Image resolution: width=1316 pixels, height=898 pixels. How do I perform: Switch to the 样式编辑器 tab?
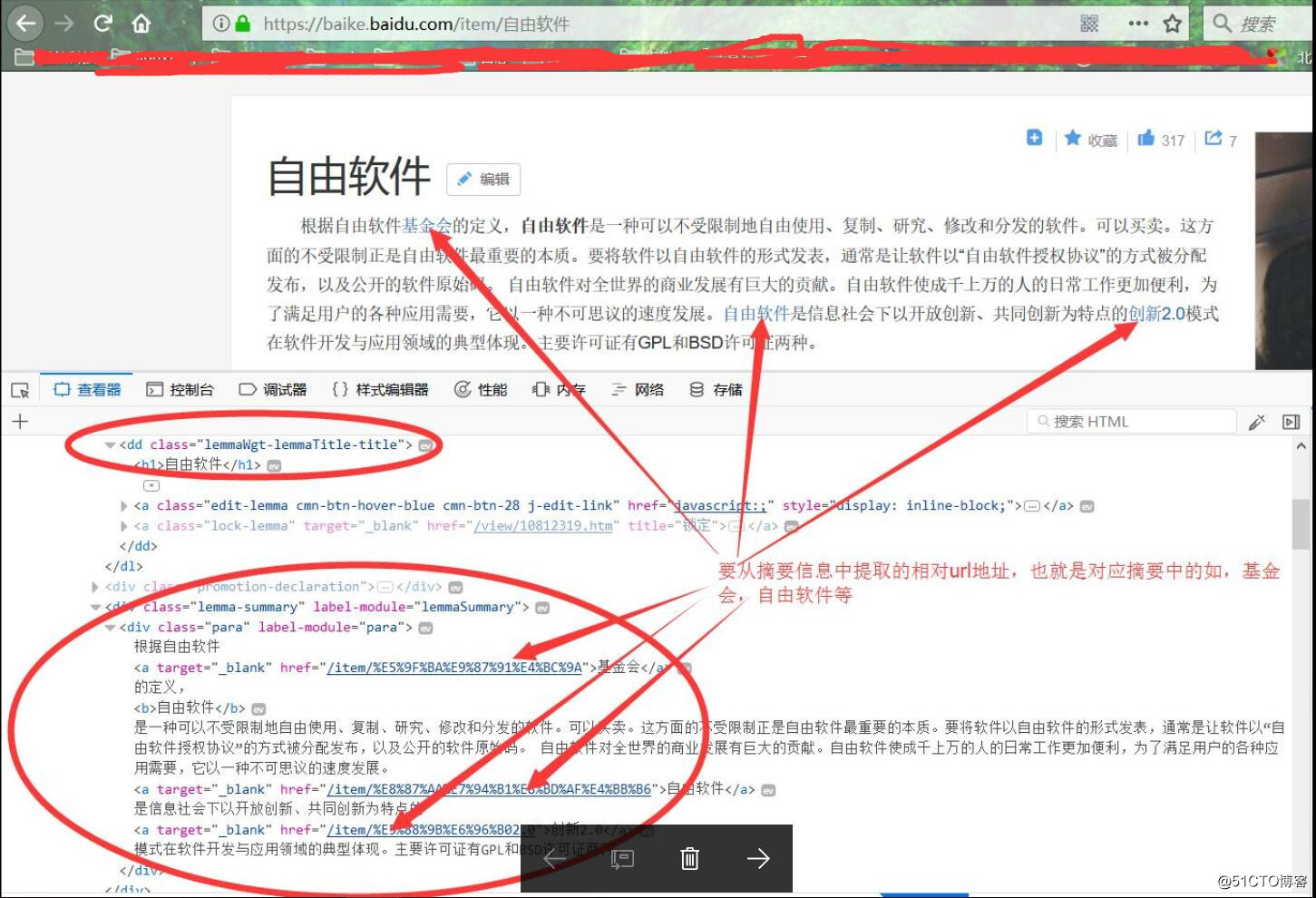pos(380,390)
